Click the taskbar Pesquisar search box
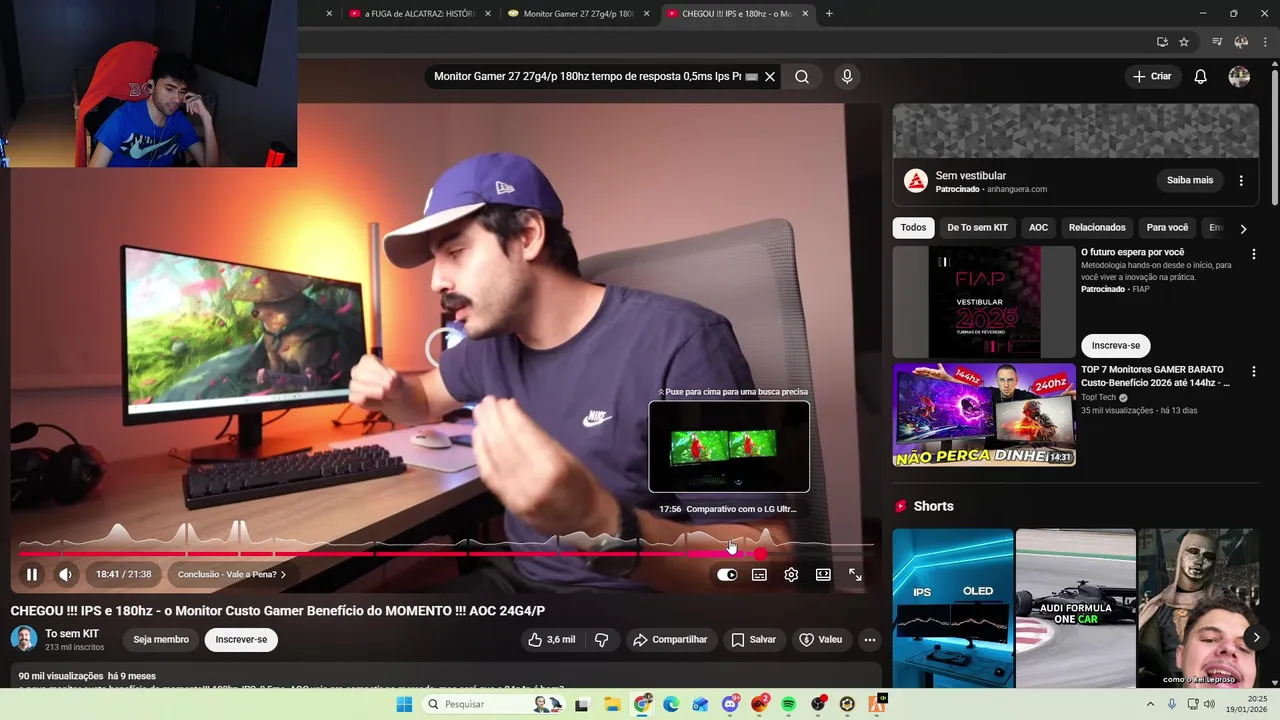1280x720 pixels. click(493, 705)
